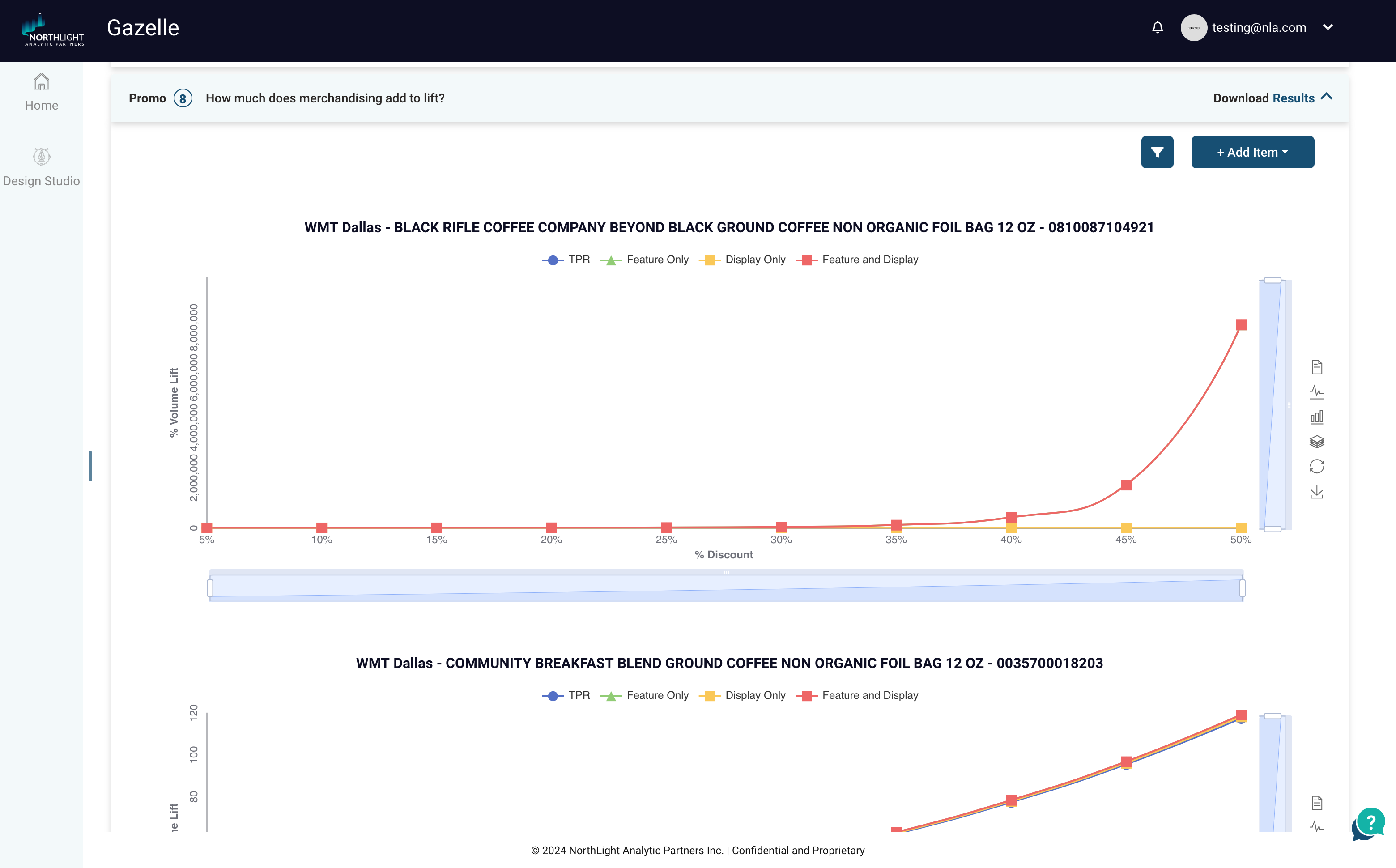Collapse the Promo 8 panel chevron
Image resolution: width=1396 pixels, height=868 pixels.
pos(1326,97)
